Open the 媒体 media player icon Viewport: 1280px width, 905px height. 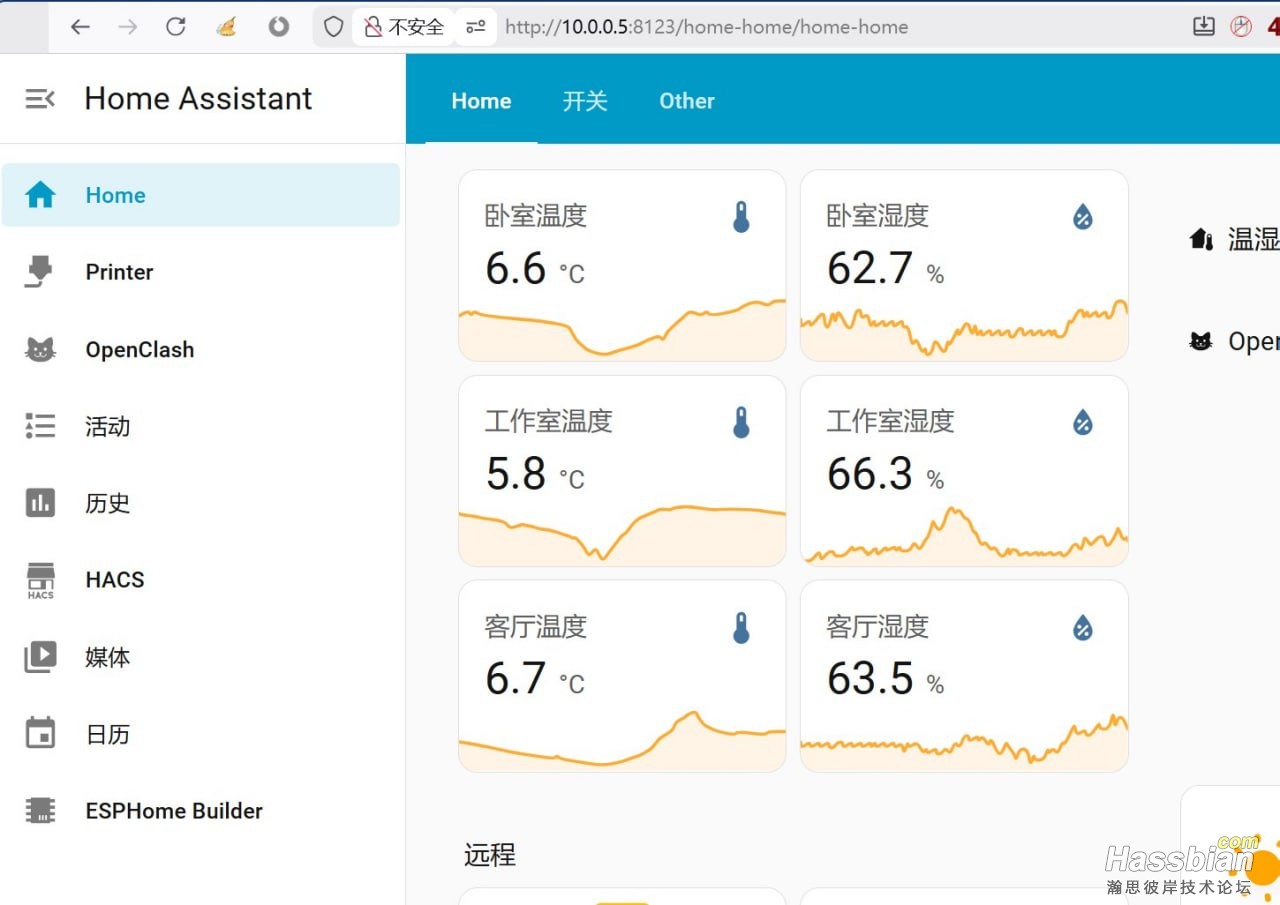40,657
